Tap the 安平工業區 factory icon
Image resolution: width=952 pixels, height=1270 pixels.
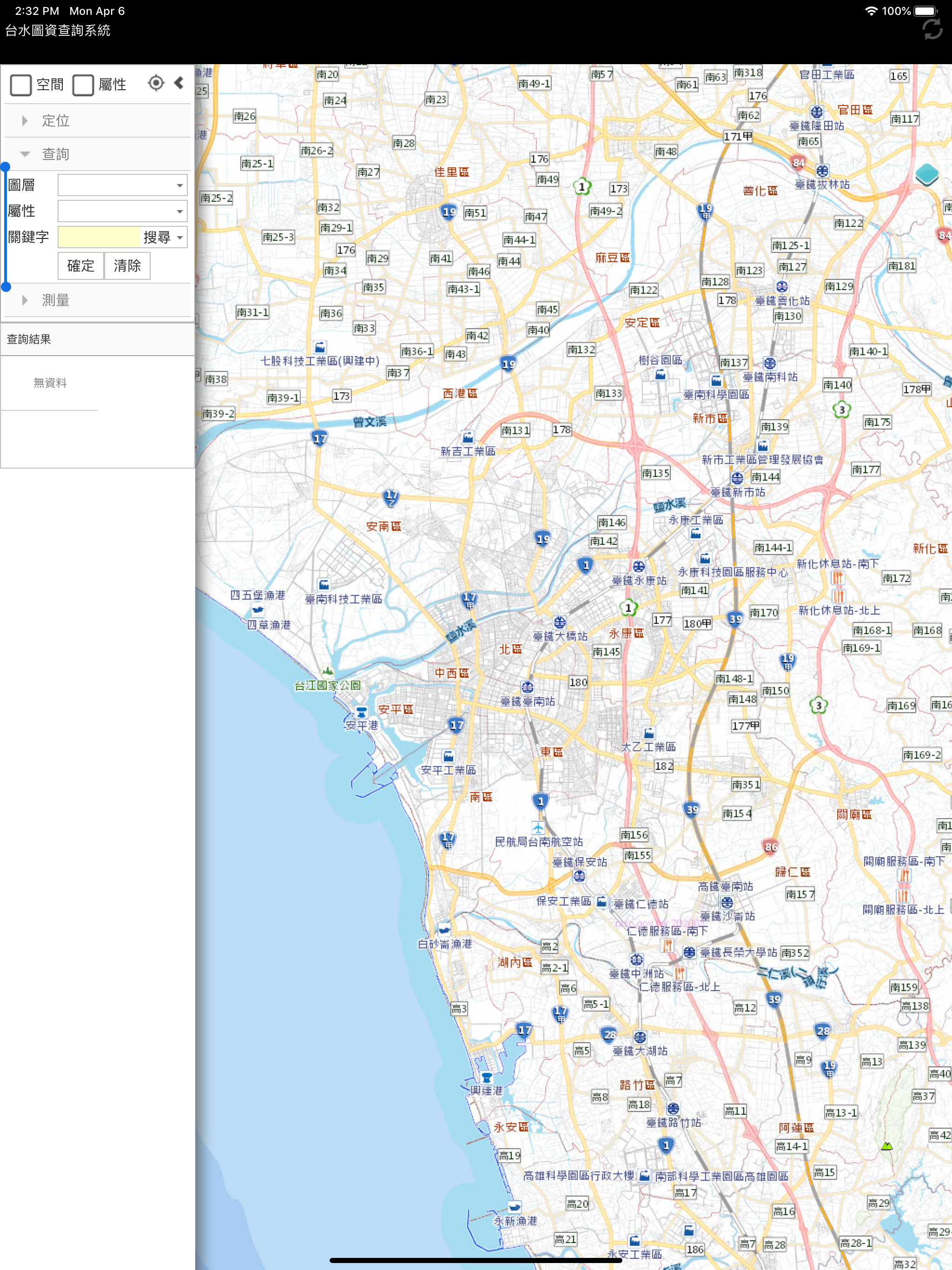tap(449, 755)
